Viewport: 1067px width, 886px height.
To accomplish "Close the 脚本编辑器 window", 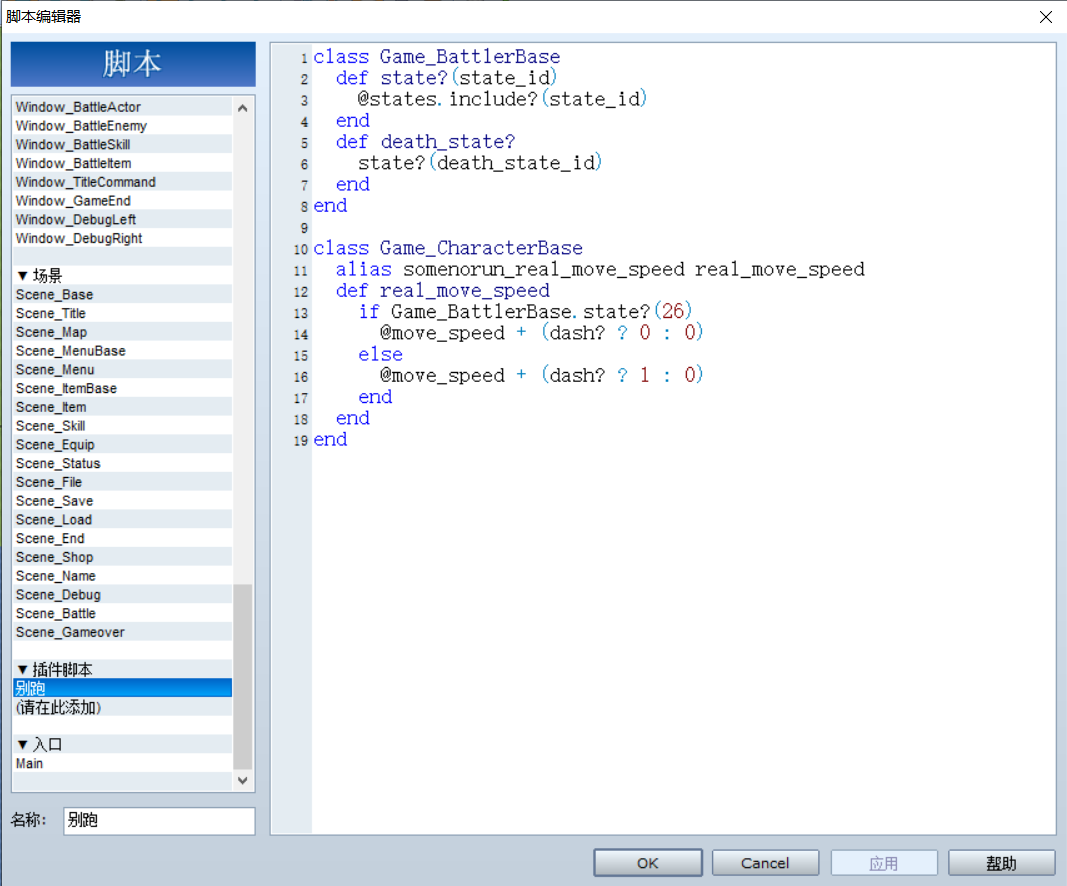I will (x=1046, y=17).
